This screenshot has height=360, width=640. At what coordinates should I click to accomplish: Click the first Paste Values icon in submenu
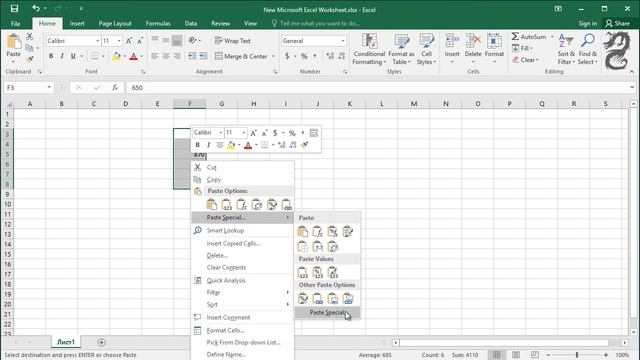click(302, 272)
